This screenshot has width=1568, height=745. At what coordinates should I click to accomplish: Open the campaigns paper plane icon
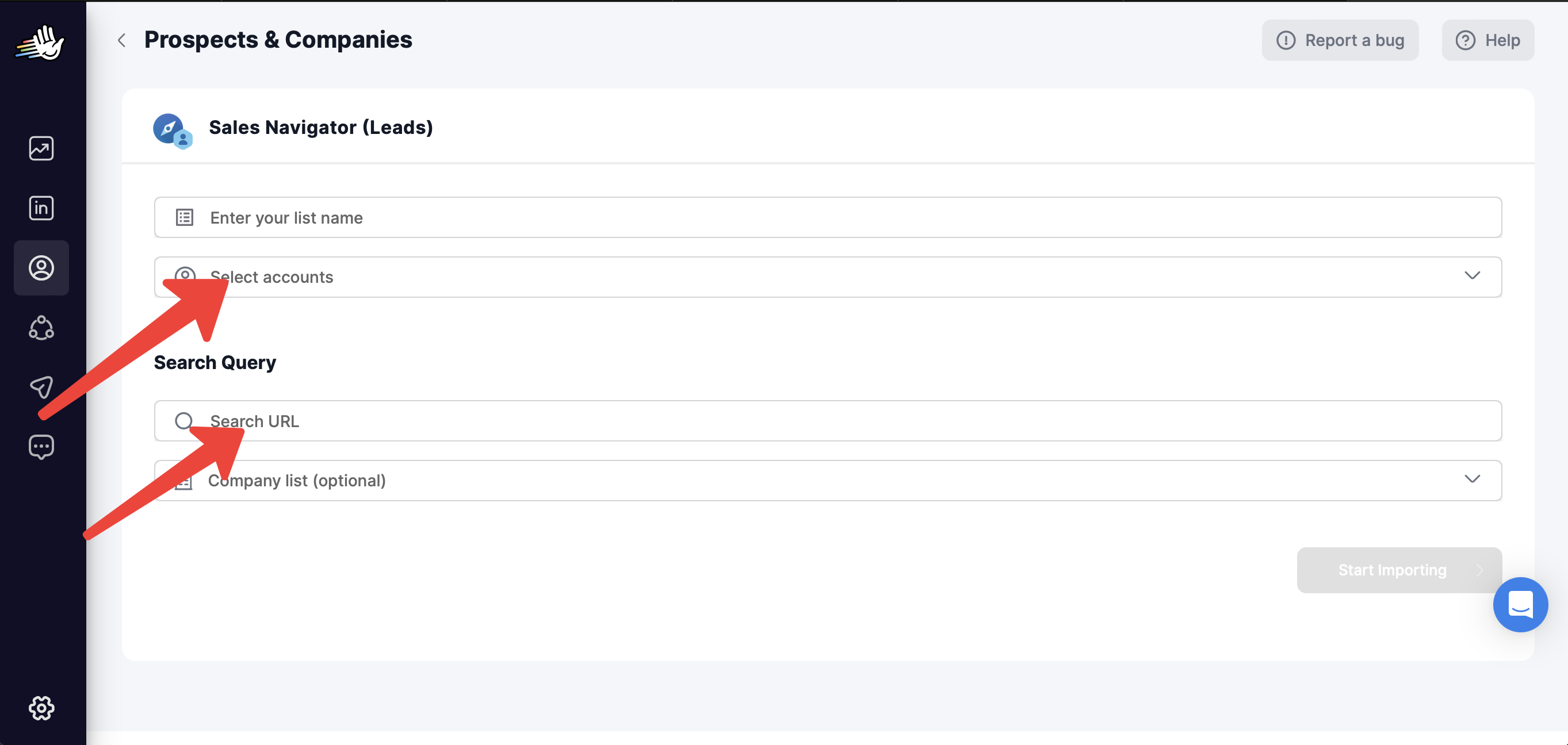point(41,387)
